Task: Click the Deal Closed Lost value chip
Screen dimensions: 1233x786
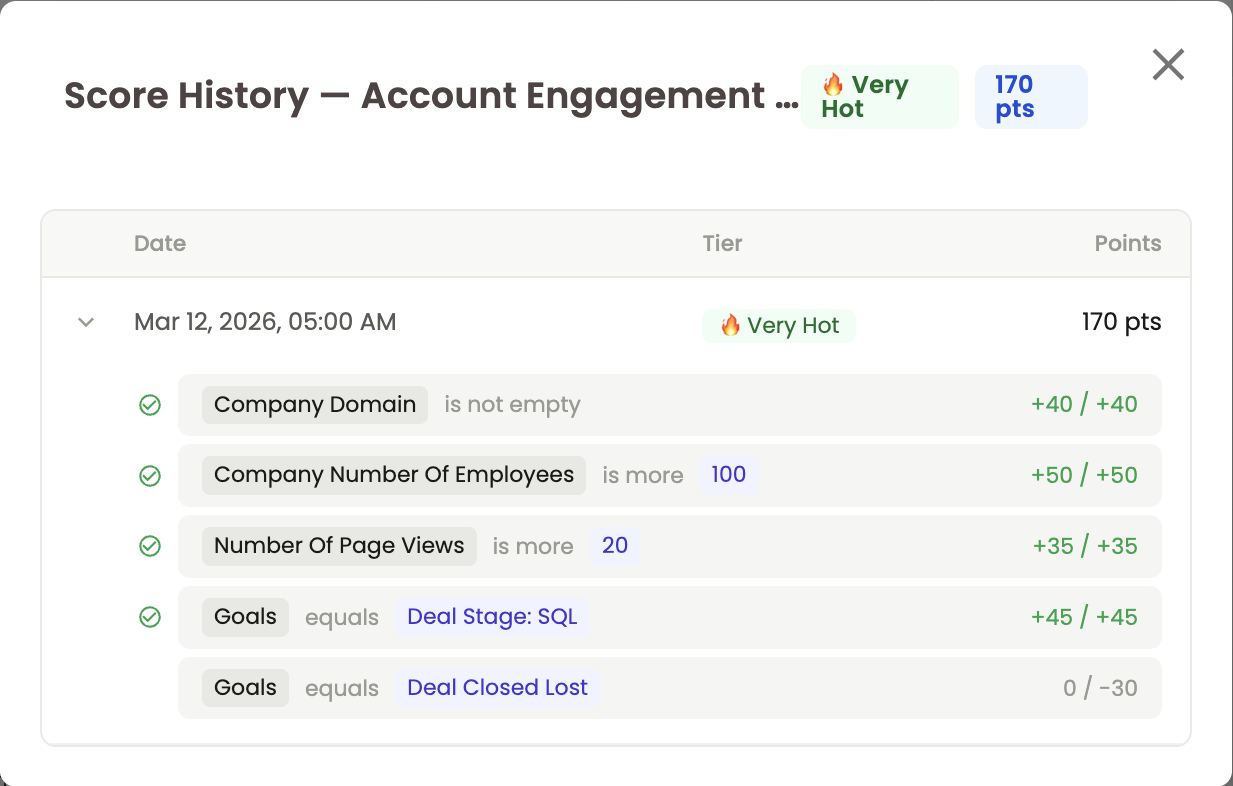Action: [497, 688]
